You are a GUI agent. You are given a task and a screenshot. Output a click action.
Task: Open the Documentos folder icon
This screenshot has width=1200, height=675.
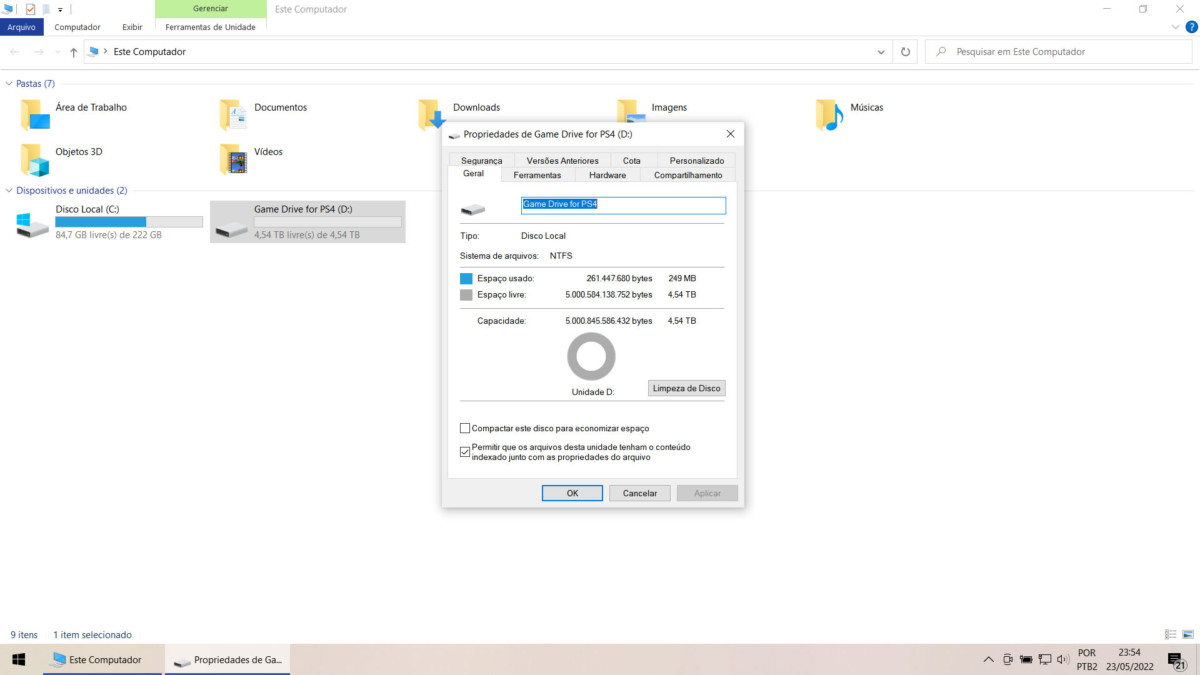pyautogui.click(x=233, y=115)
